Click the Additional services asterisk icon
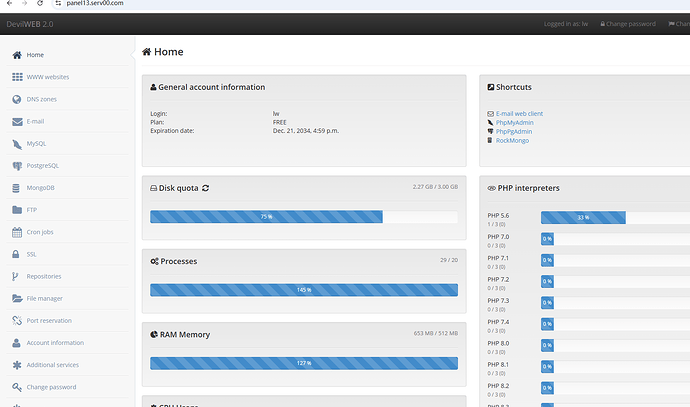Viewport: 690px width, 407px height. coord(17,365)
